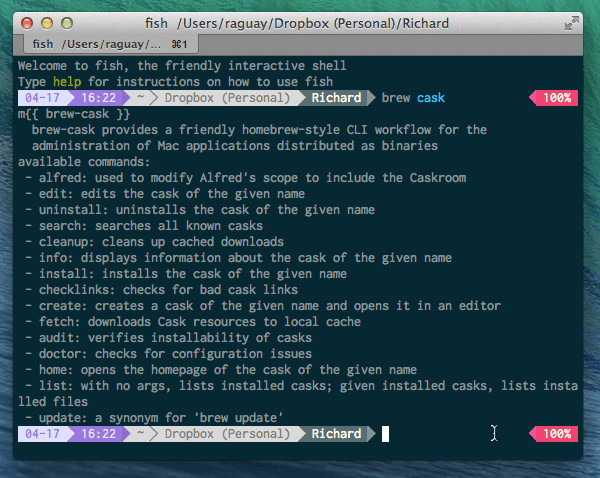Click the 'Welcome to fish' line
This screenshot has height=478, width=600.
click(x=182, y=66)
